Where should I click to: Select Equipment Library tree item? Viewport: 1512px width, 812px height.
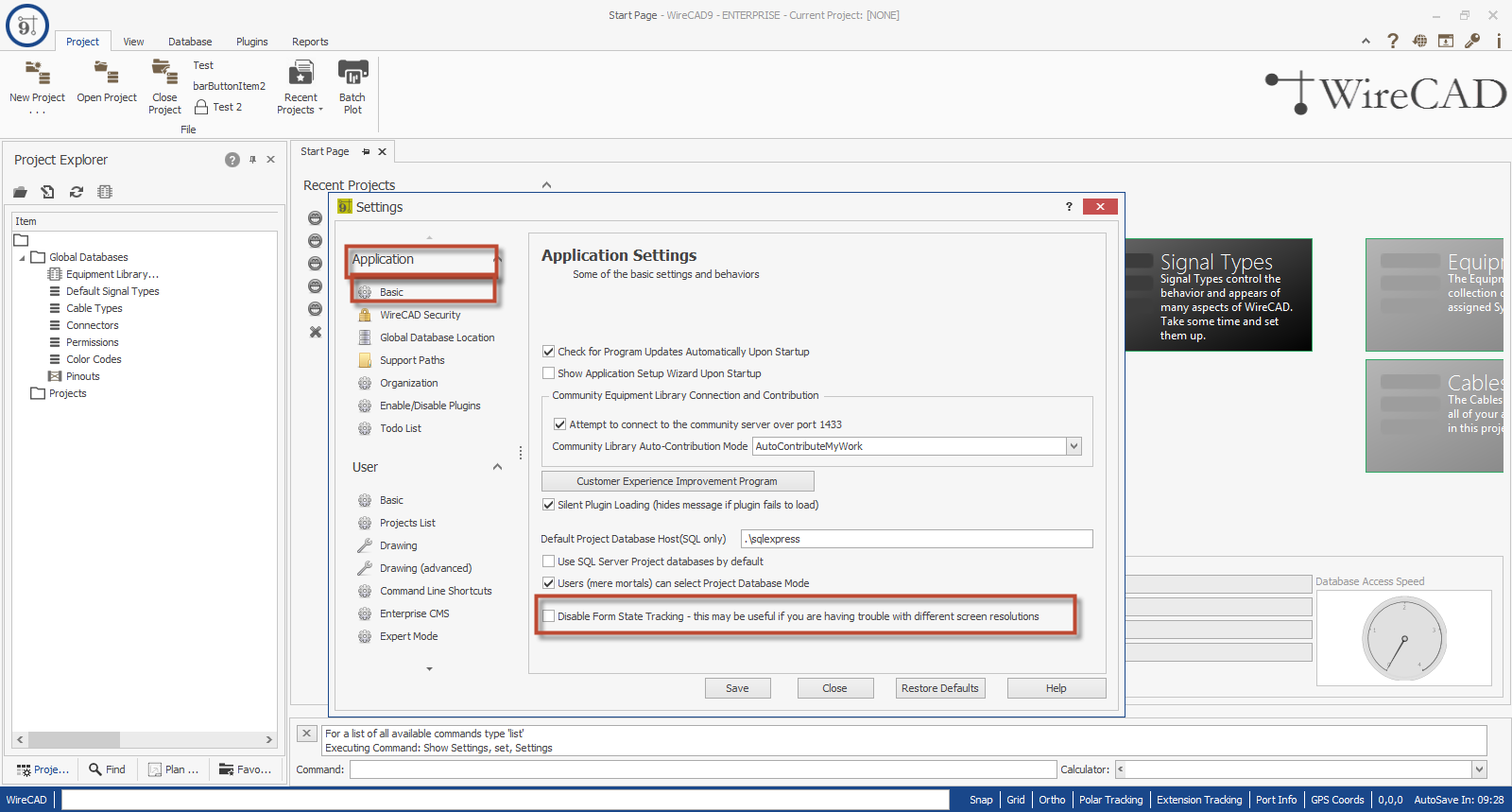[112, 274]
